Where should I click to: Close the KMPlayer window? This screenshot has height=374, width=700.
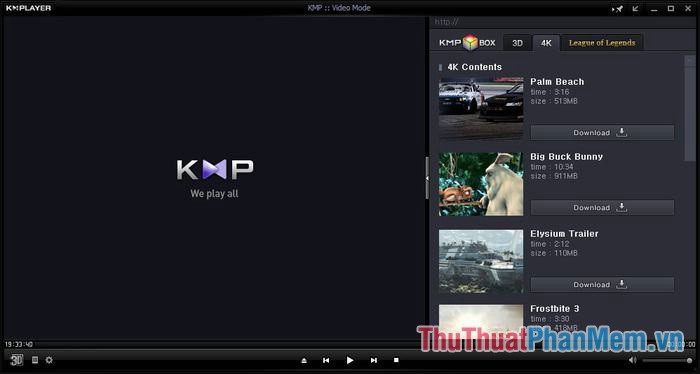(x=688, y=8)
